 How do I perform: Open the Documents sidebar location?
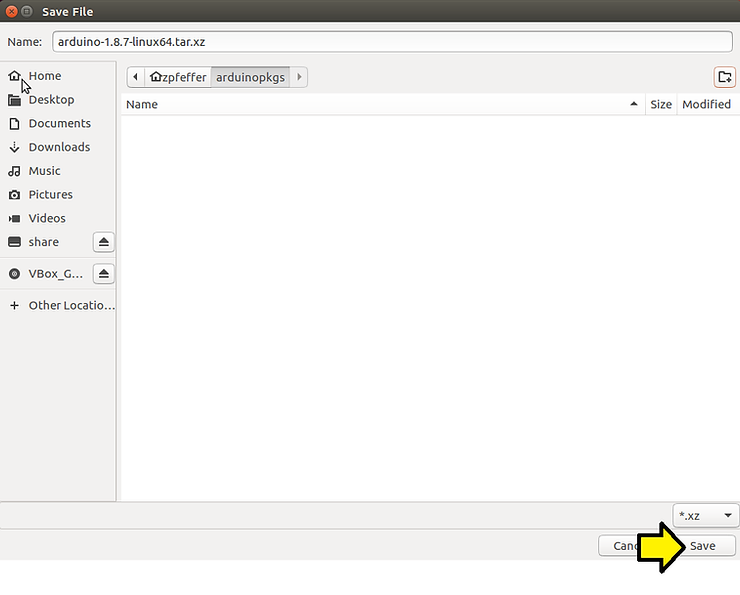click(59, 123)
